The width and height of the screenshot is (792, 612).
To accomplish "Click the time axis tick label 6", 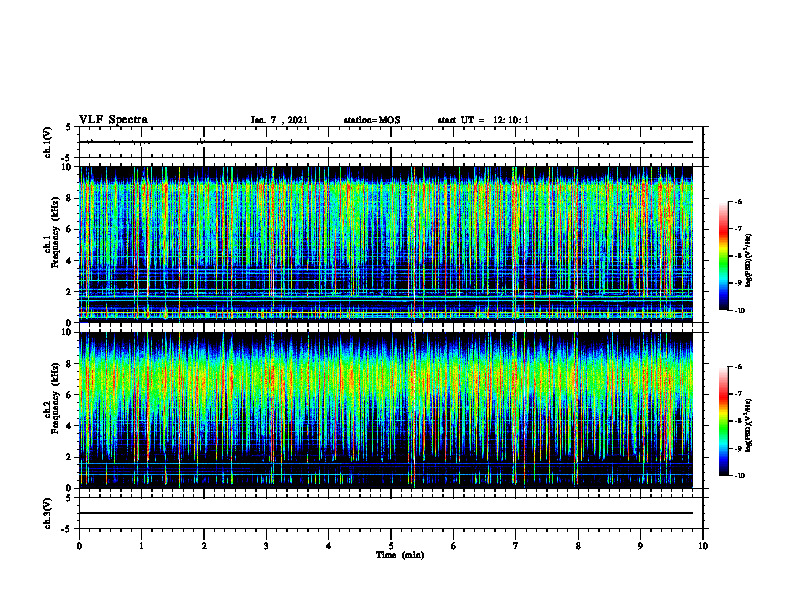I will (x=454, y=546).
